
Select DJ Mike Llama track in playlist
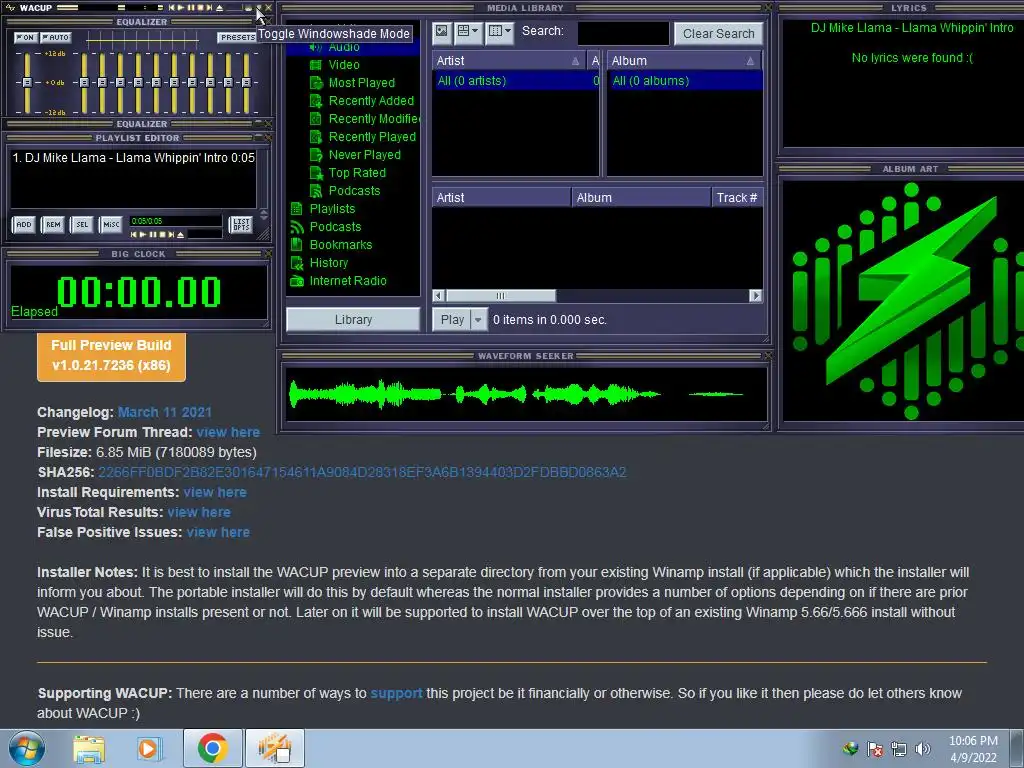133,157
